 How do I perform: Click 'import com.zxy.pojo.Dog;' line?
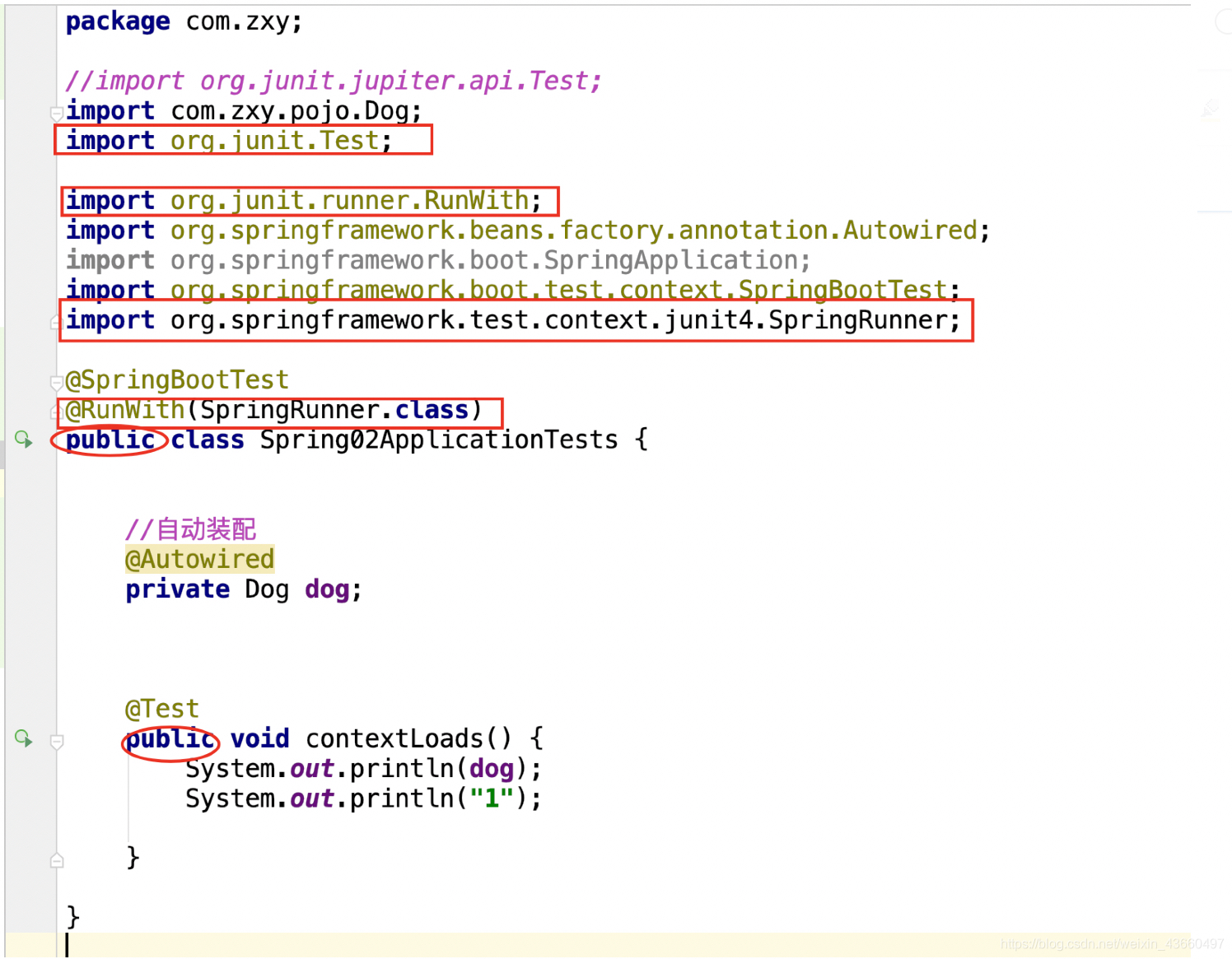click(245, 111)
